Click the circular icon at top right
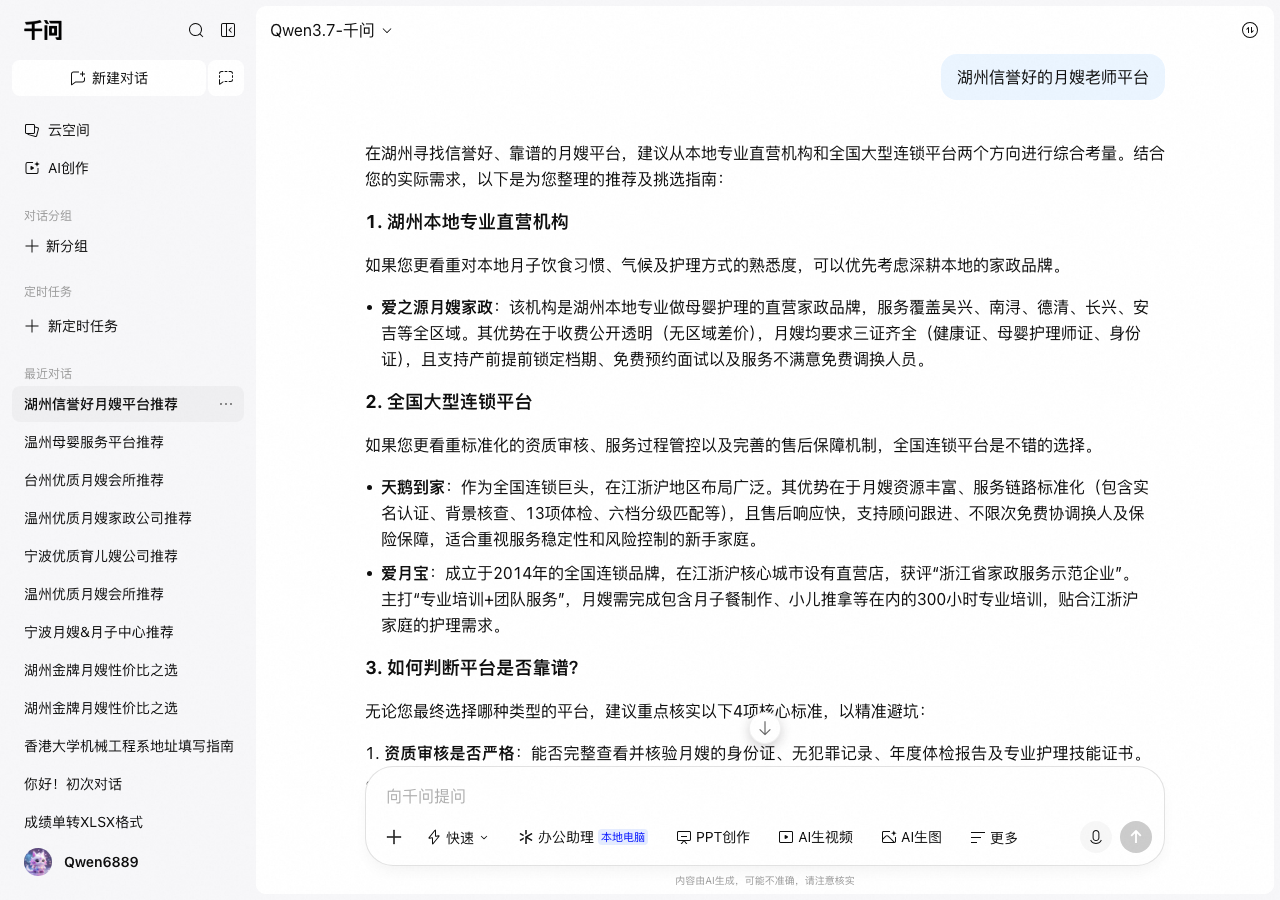Viewport: 1280px width, 900px height. point(1250,30)
